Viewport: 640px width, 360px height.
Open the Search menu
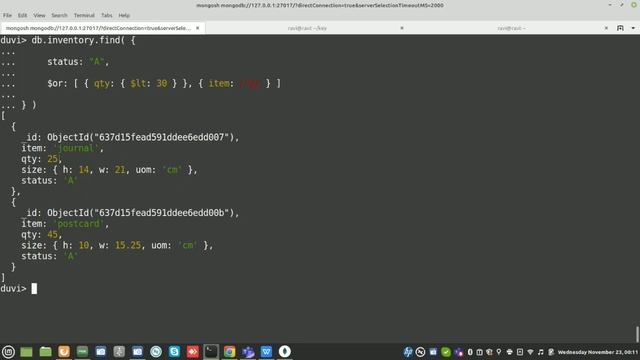59,16
